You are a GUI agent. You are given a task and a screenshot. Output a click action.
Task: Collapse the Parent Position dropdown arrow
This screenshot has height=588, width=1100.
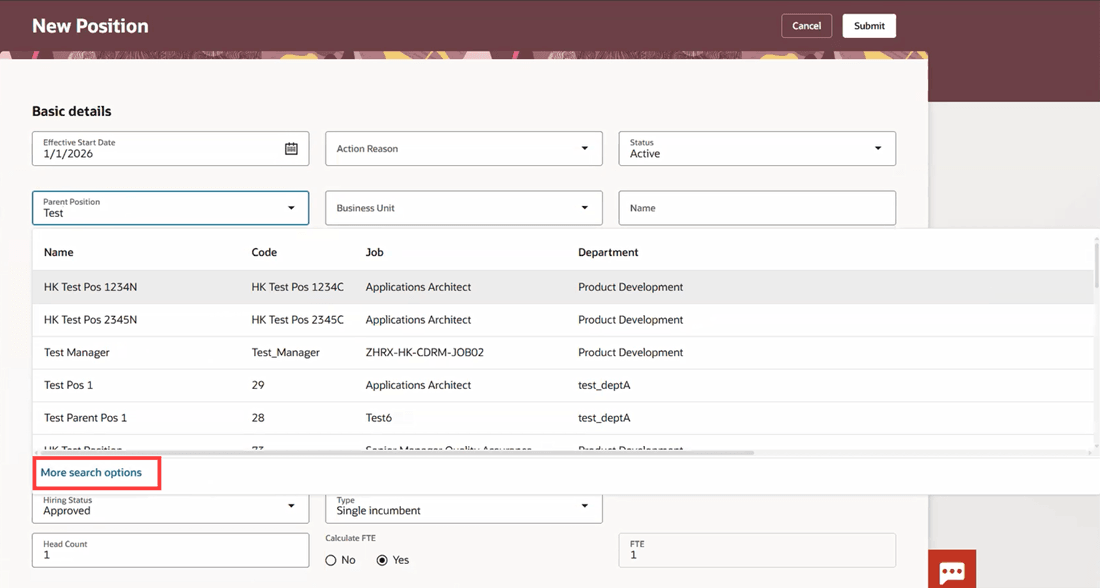[x=291, y=208]
